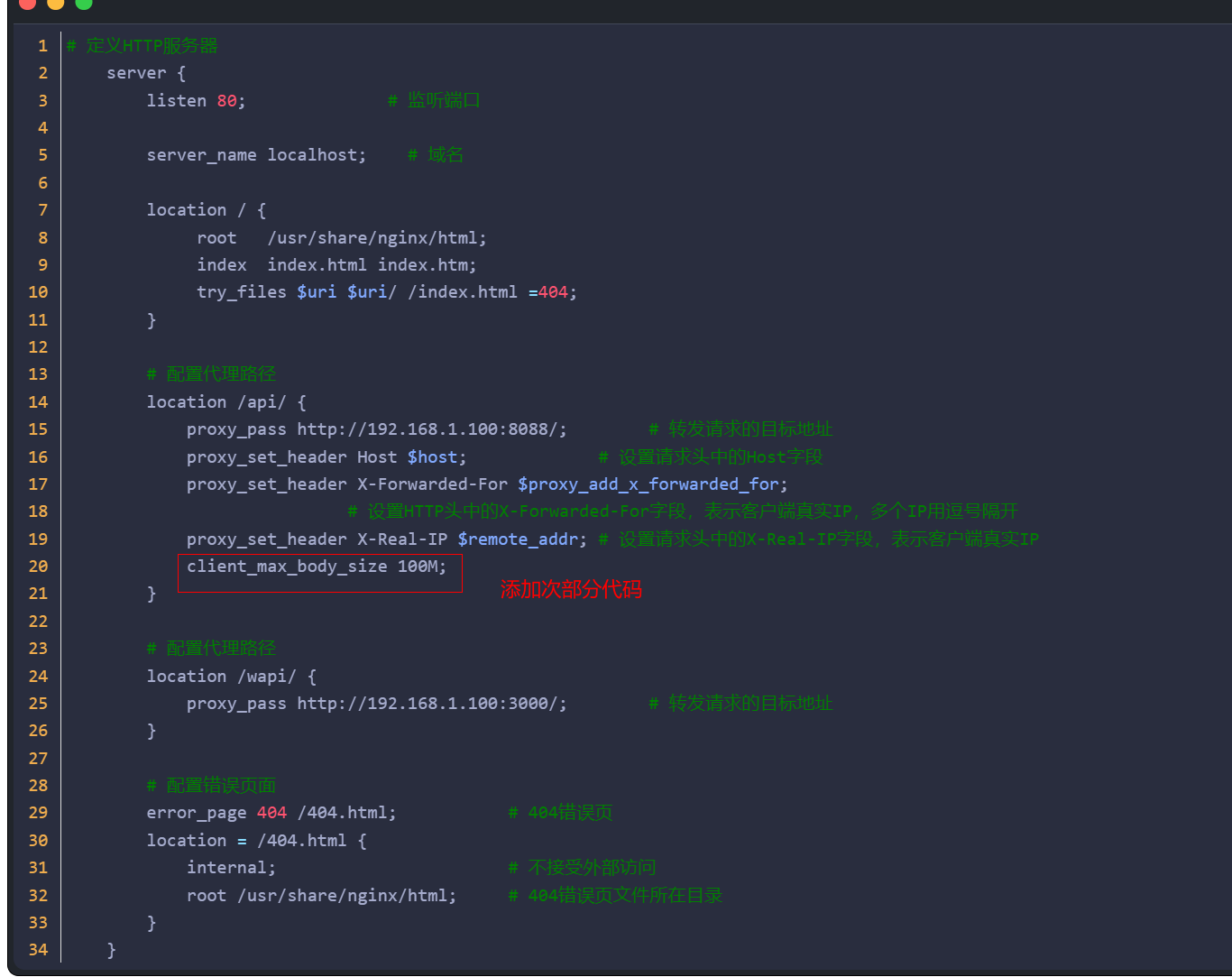Click 'location /api/ {' line

tap(226, 402)
